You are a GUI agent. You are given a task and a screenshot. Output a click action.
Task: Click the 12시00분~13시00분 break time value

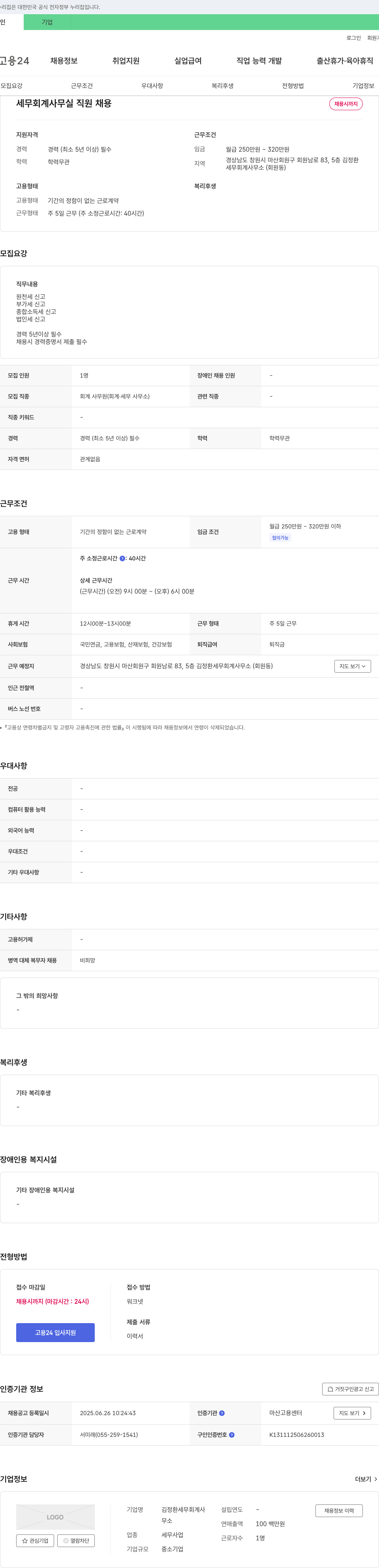tap(105, 624)
